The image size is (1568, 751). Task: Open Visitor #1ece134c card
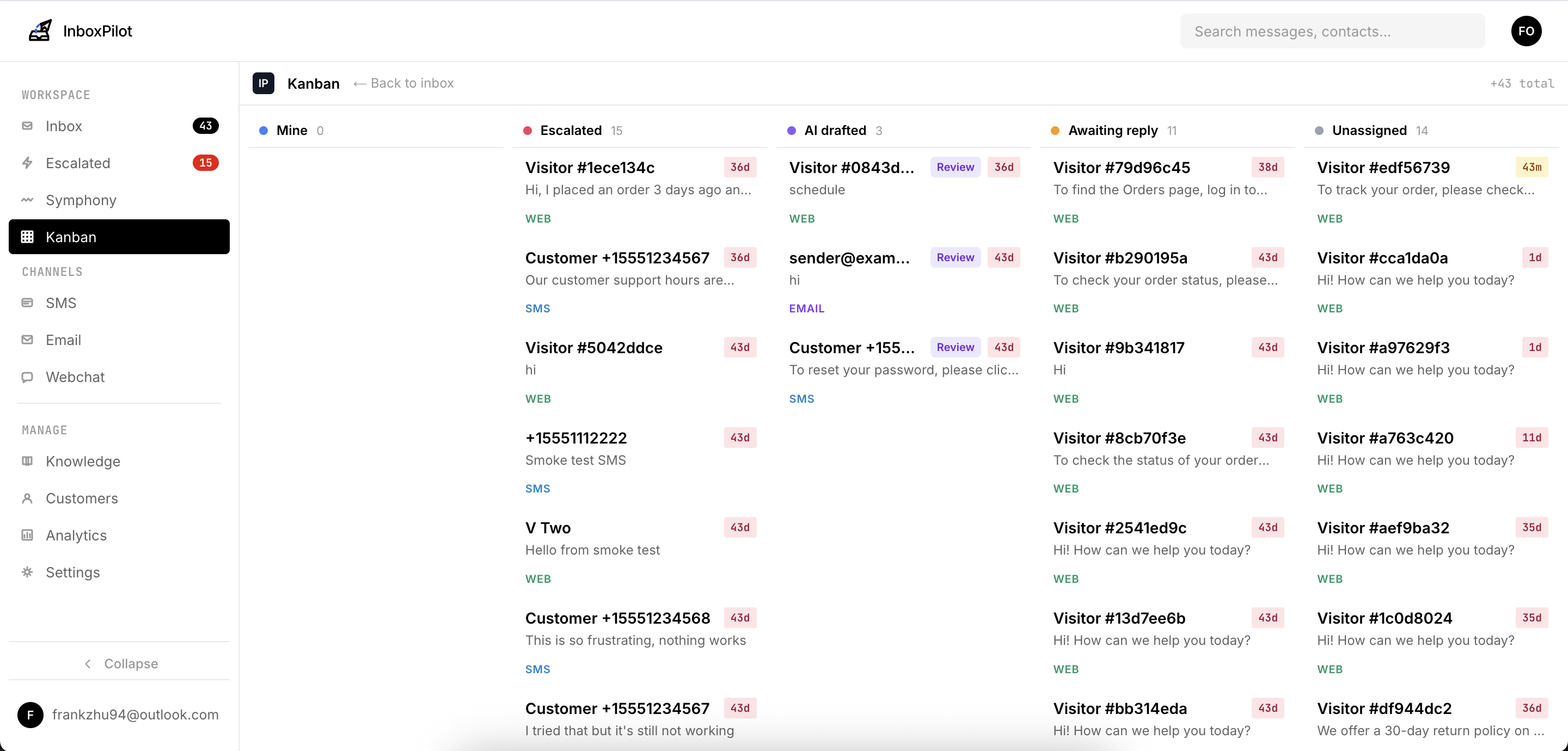pos(640,192)
